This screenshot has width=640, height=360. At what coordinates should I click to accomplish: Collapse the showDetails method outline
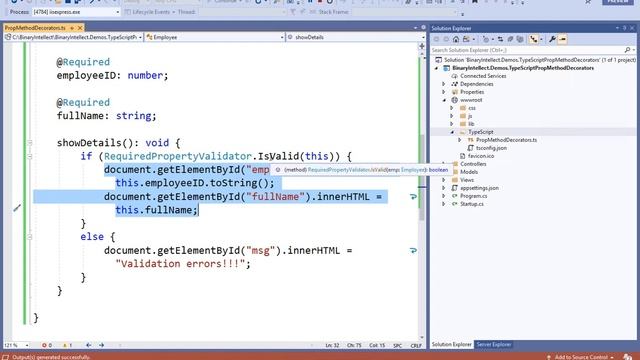(30, 143)
